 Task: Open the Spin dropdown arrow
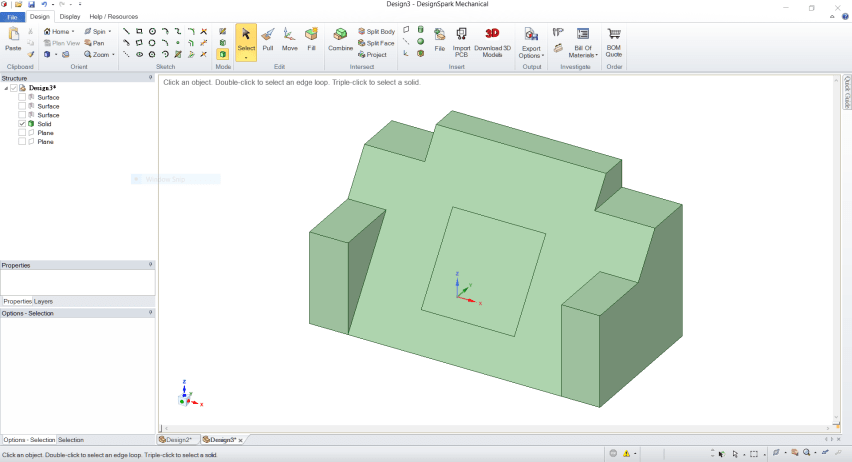pos(109,32)
